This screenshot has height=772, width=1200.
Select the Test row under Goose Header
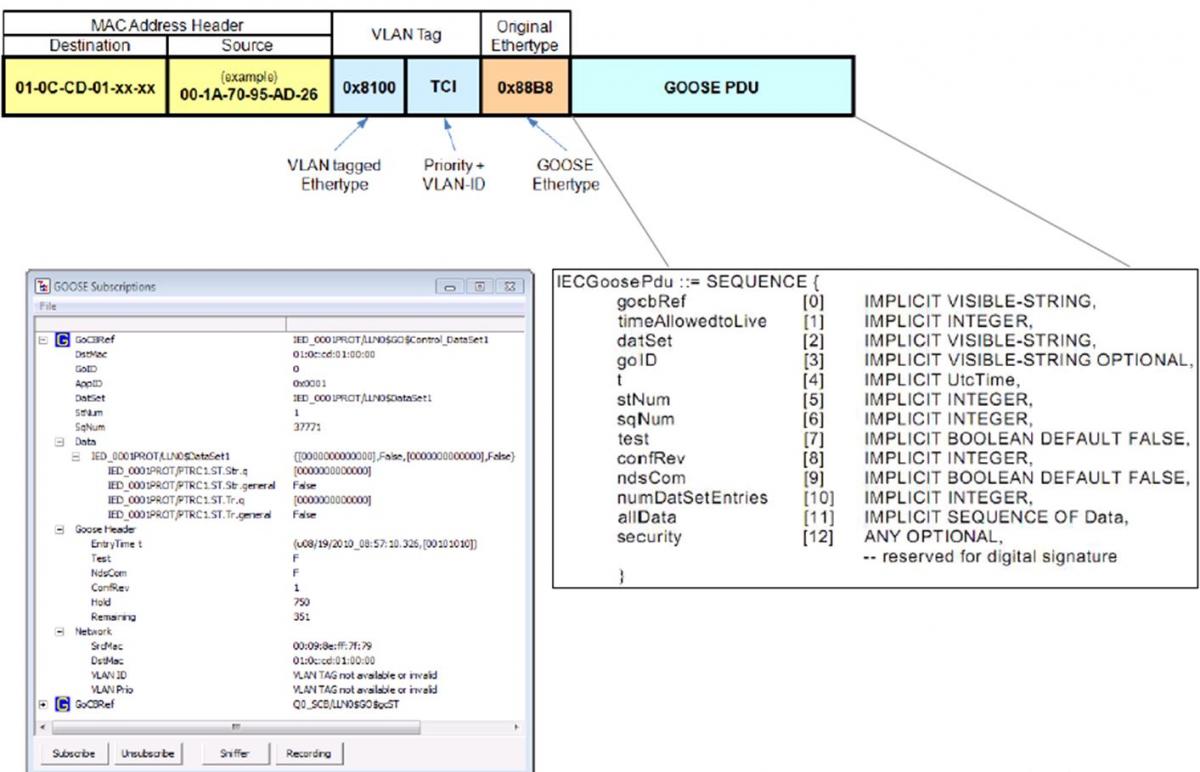(x=278, y=558)
